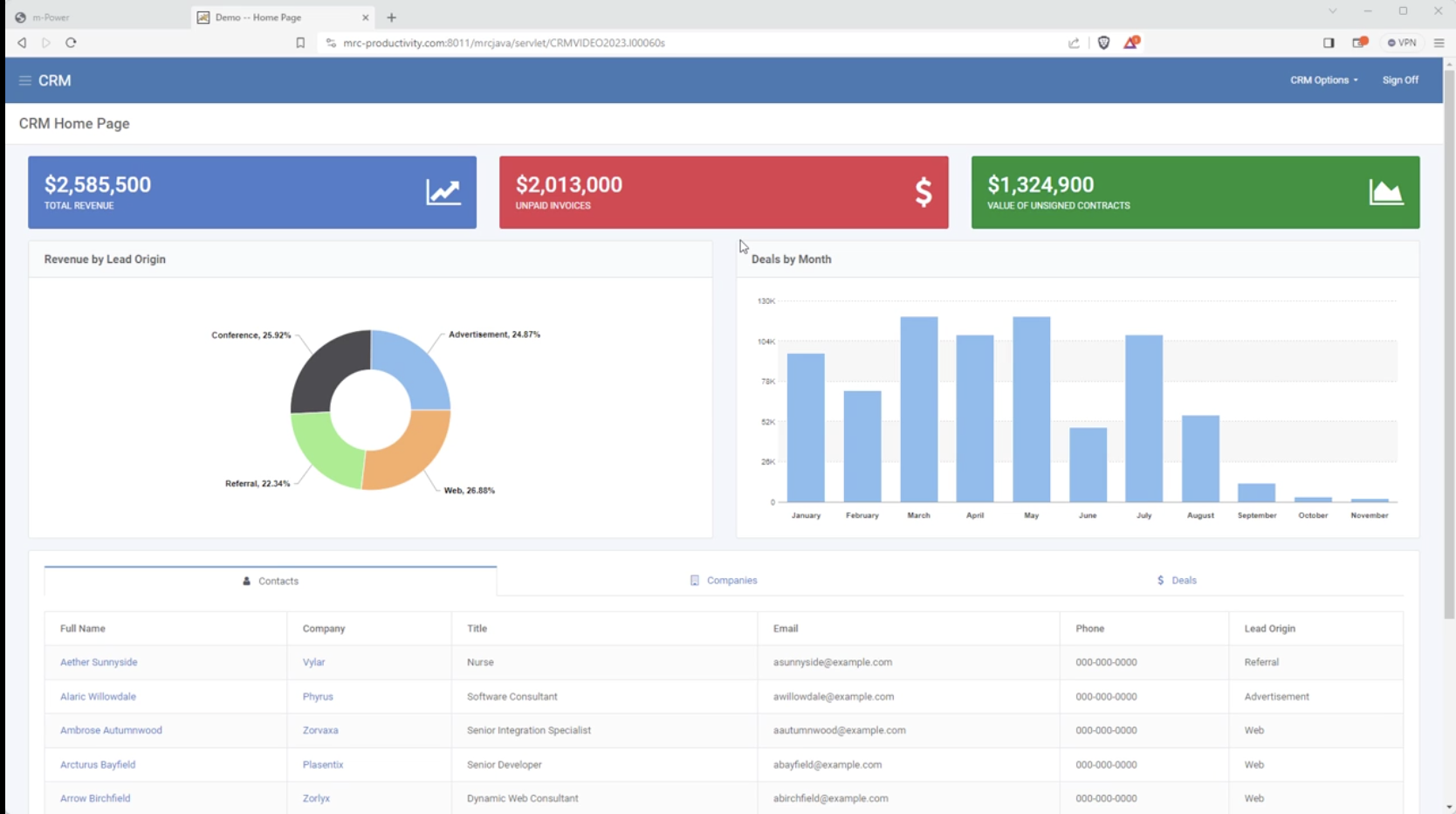Viewport: 1456px width, 814px height.
Task: Click the Total Revenue line chart icon
Action: (x=443, y=192)
